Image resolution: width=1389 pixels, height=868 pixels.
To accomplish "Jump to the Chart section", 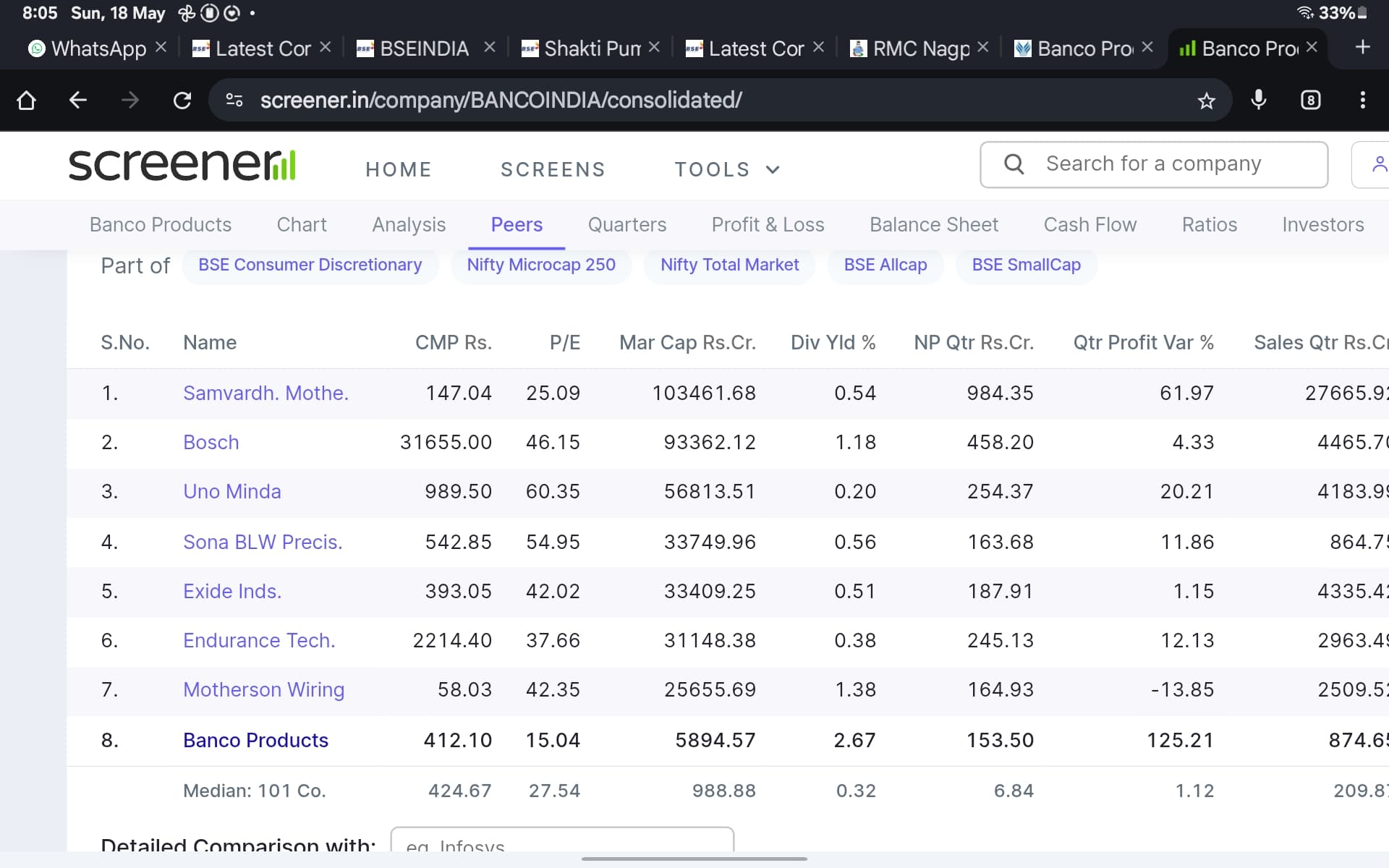I will (302, 225).
